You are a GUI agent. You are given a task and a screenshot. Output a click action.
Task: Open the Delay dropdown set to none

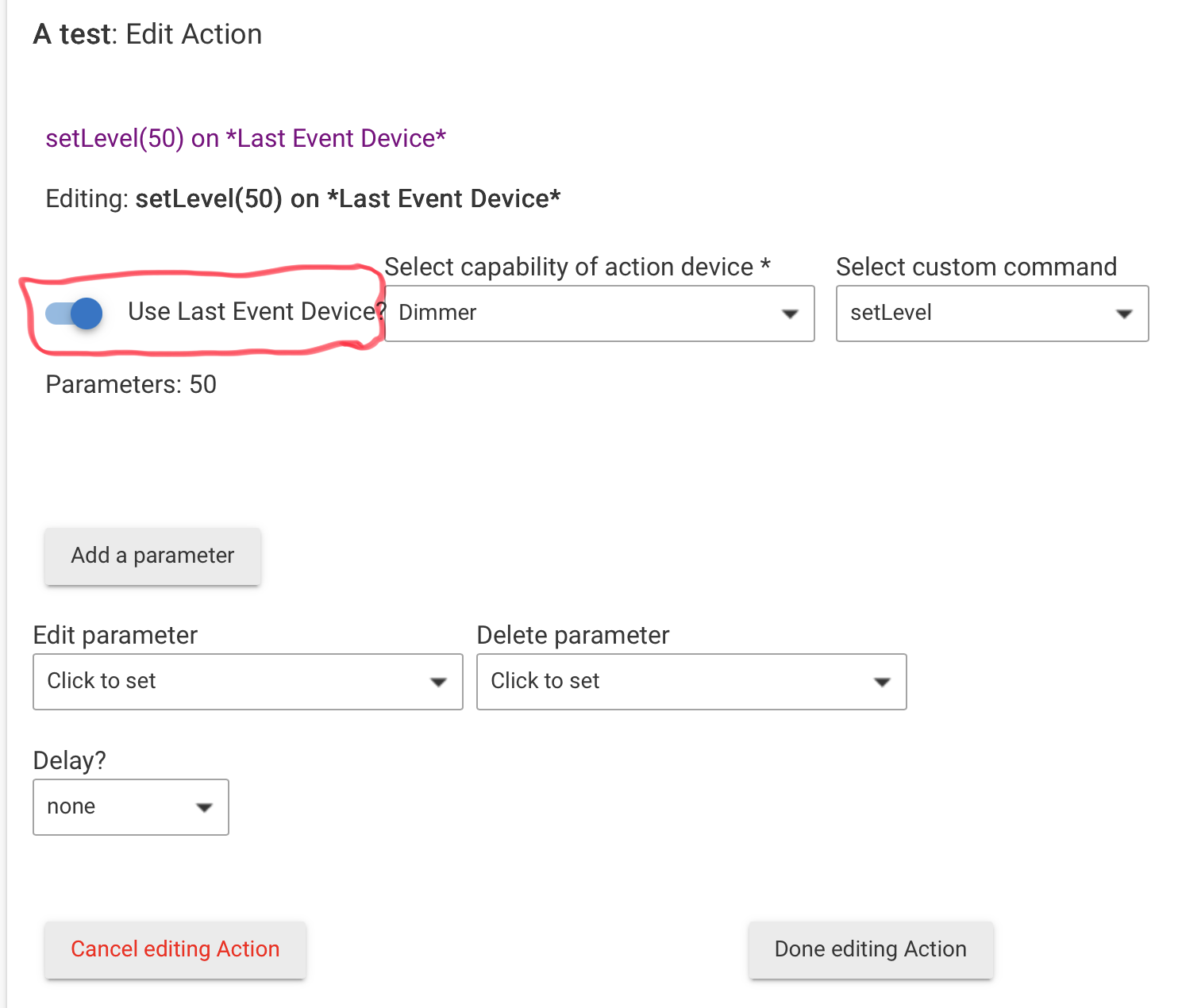(x=119, y=807)
